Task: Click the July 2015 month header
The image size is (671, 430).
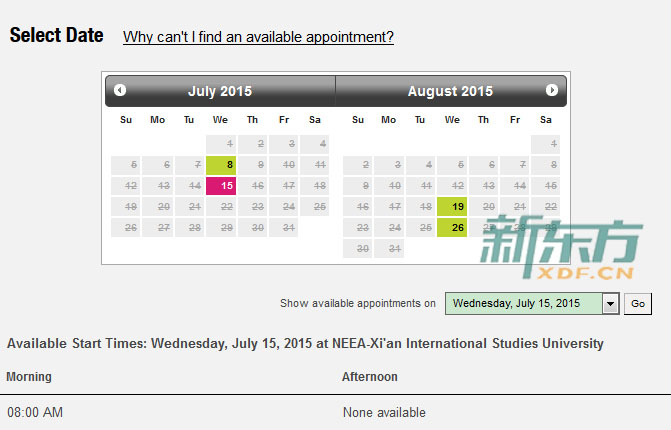Action: [220, 91]
